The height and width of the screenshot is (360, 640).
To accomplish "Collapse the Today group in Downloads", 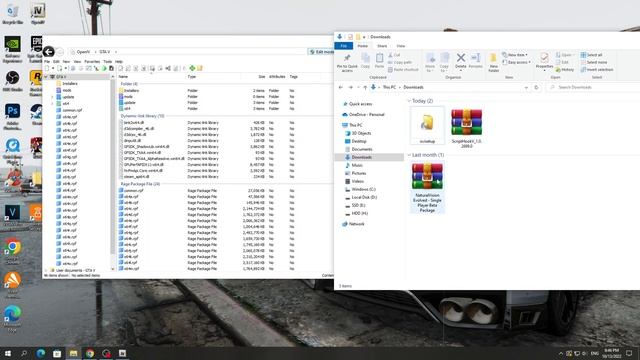I will point(409,101).
